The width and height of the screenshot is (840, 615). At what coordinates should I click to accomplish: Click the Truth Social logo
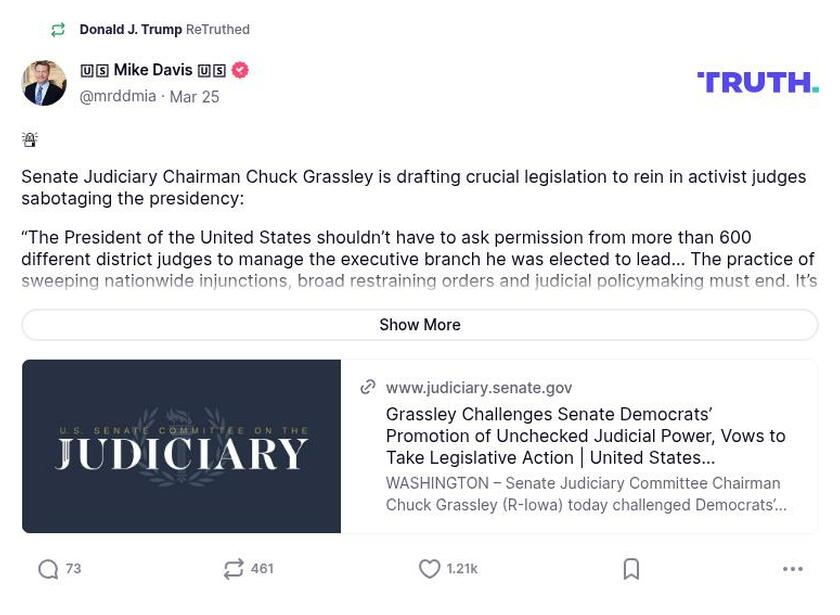[757, 82]
